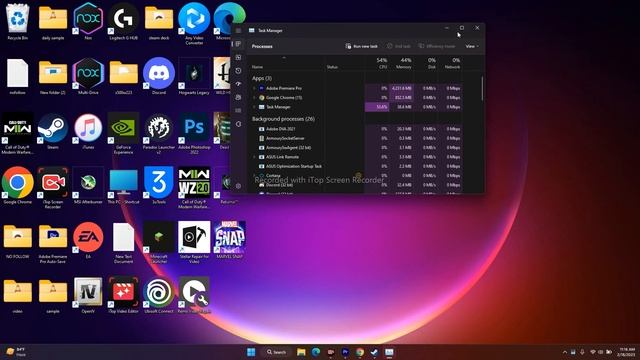Select GeForce Experience desktop shortcut
Screen dimensions: 640x360
tap(123, 133)
